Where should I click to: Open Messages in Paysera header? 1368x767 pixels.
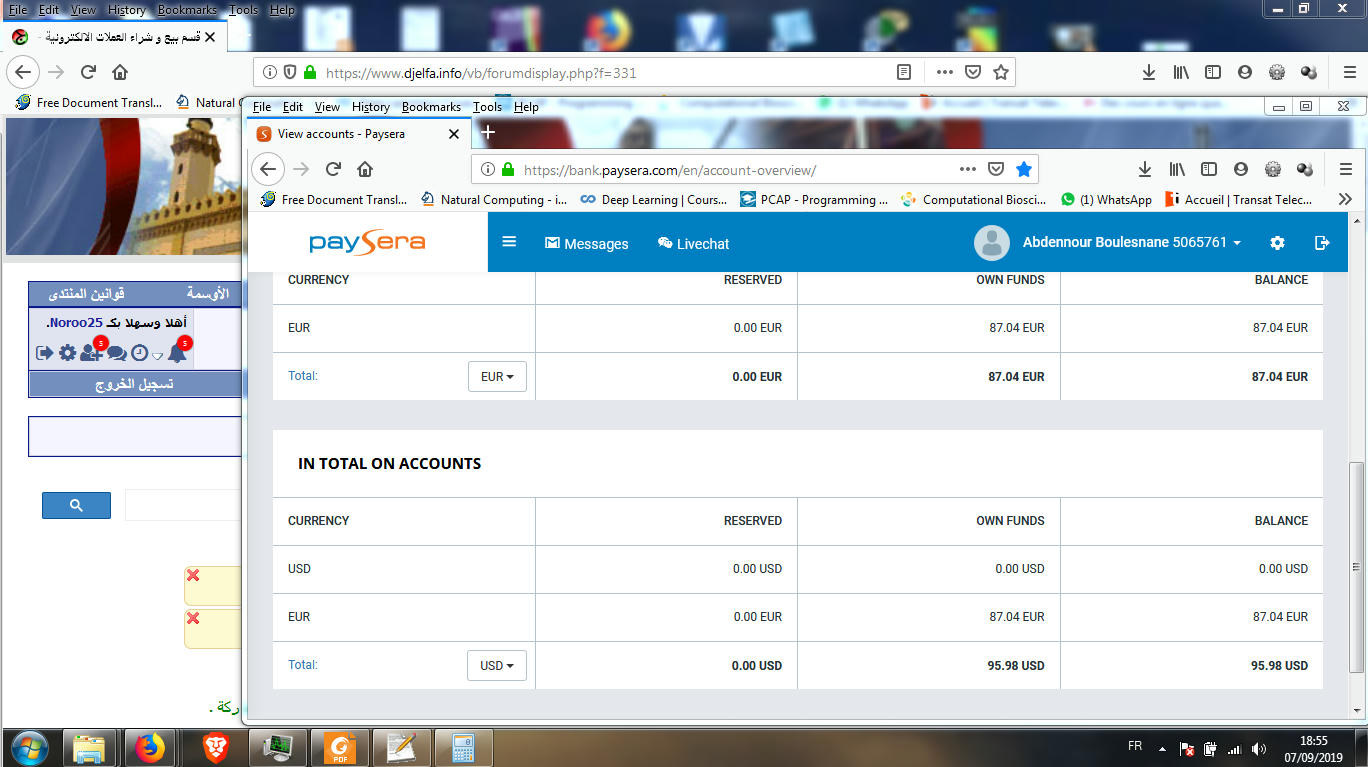pos(586,243)
